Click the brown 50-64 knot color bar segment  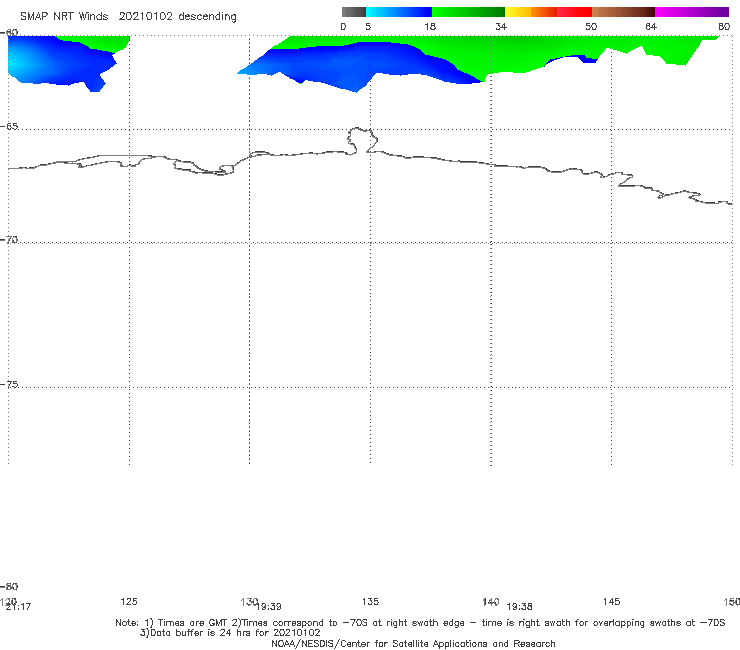click(623, 12)
